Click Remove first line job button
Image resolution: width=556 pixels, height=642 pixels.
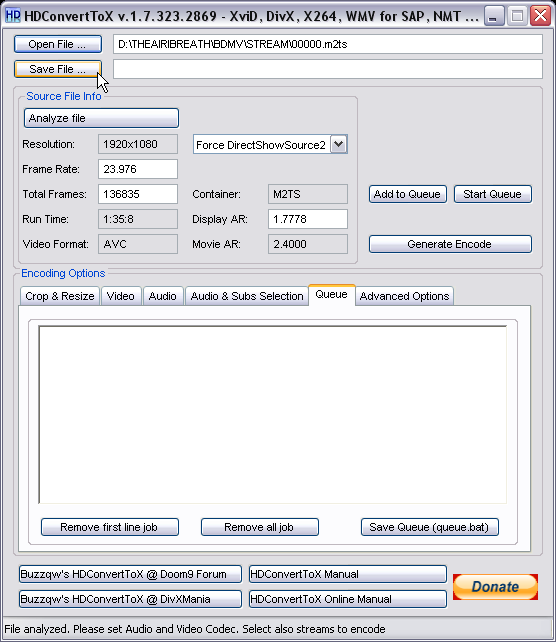(110, 527)
